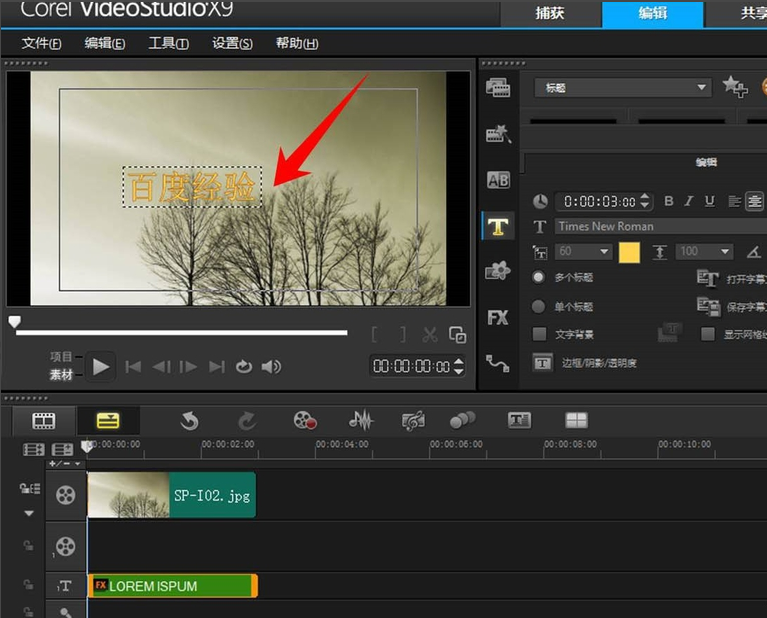
Task: Click the Open Subtitle File icon
Action: [x=707, y=278]
